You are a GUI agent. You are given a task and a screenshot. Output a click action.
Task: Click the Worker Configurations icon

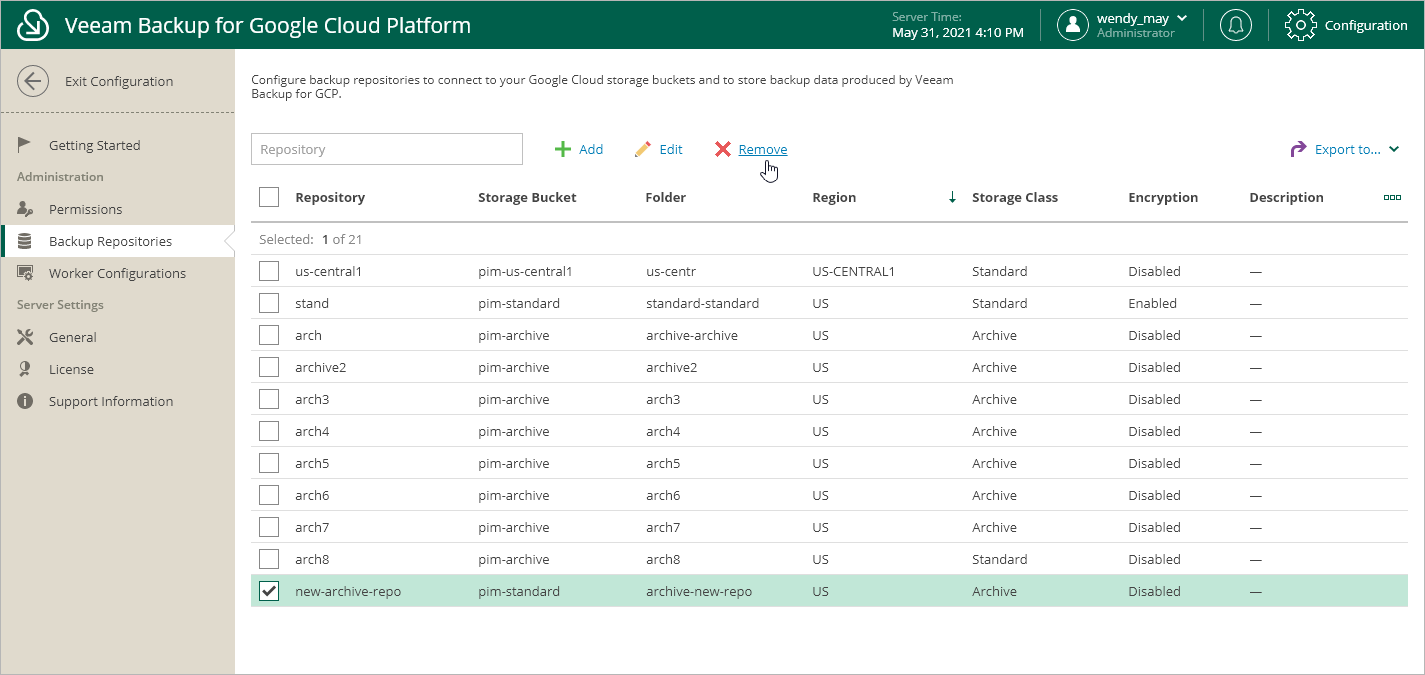pyautogui.click(x=25, y=273)
